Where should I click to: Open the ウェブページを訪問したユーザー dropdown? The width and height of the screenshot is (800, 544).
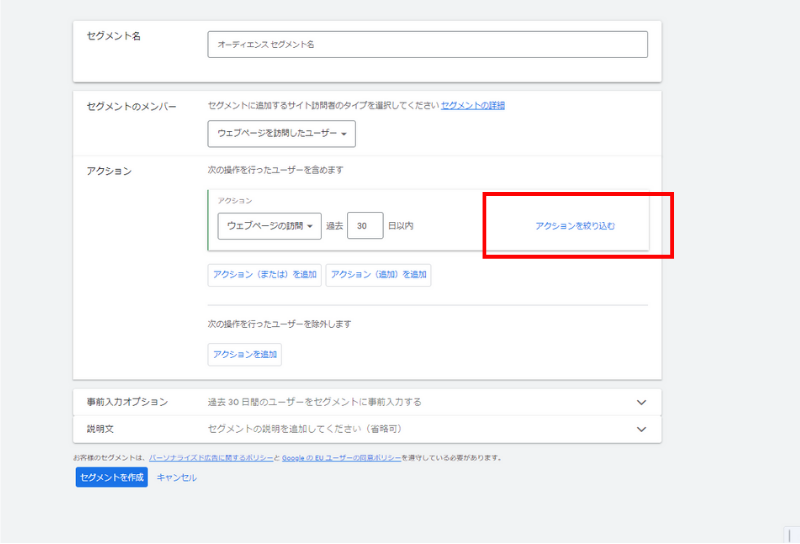pos(281,133)
